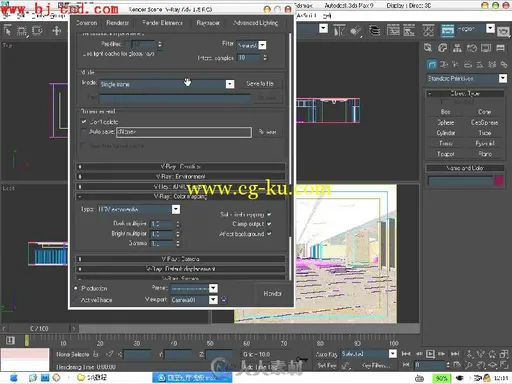Click the Render Scene Dialog icon
Screen dimensions: 512x384
pyautogui.click(x=448, y=31)
